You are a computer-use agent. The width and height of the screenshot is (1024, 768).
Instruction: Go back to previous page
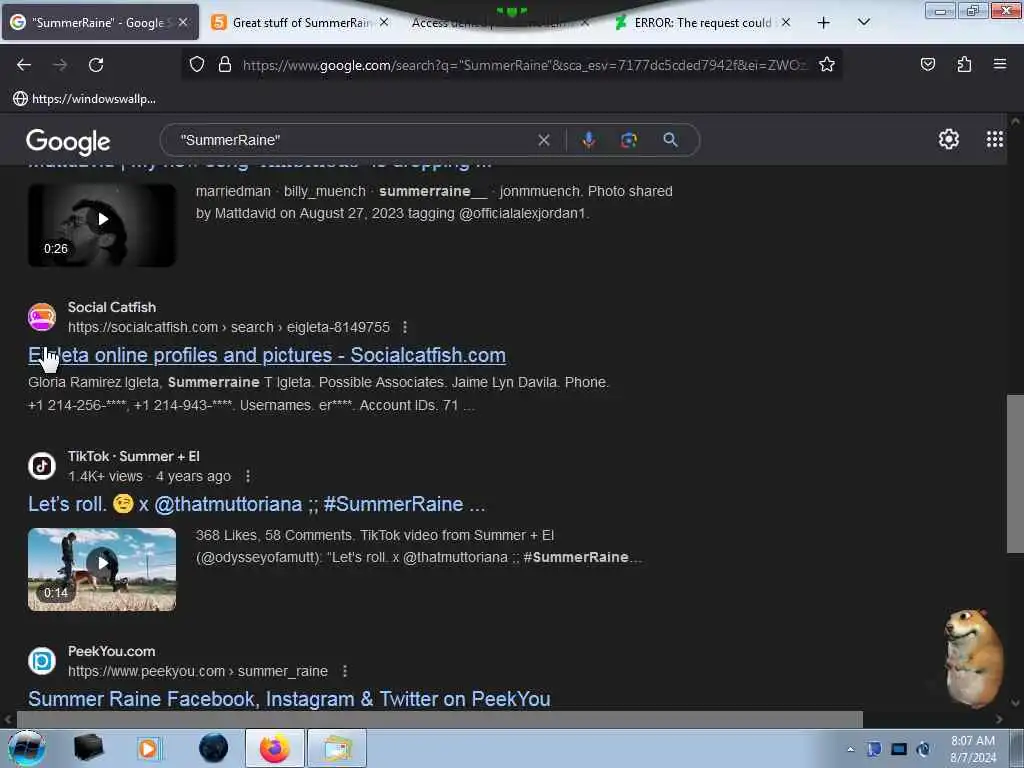(x=24, y=65)
